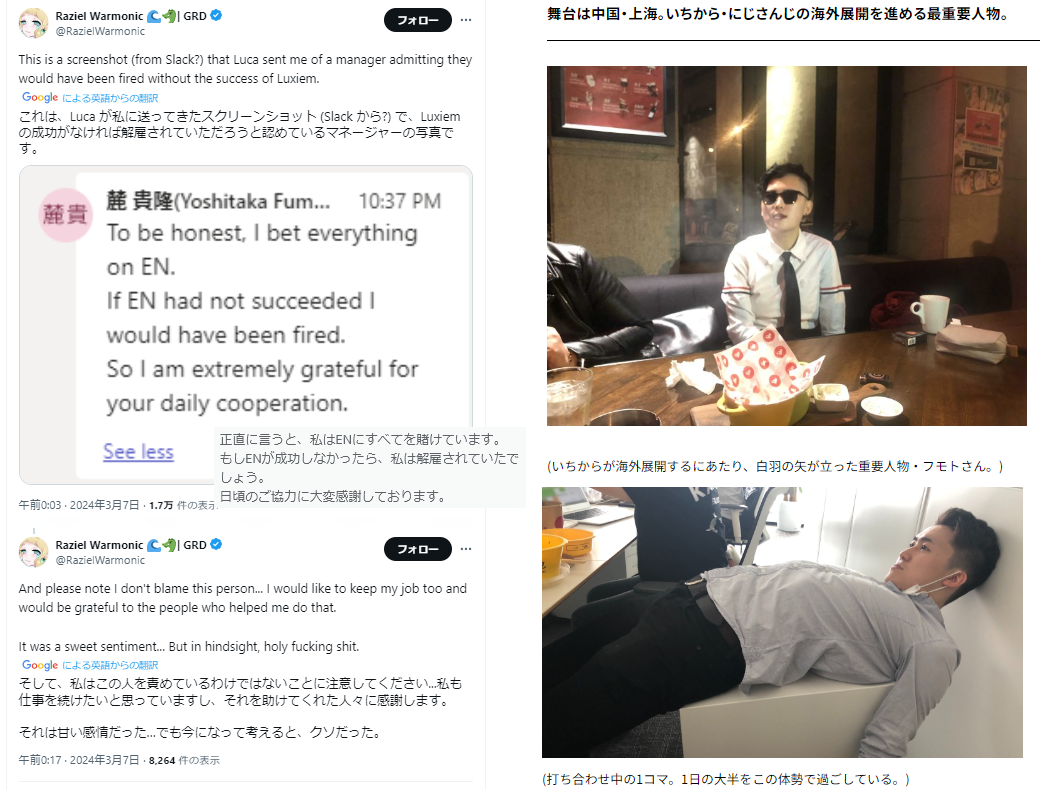Click Raziel Warmonic's avatar on second tweet
The height and width of the screenshot is (808, 1040).
(33, 552)
